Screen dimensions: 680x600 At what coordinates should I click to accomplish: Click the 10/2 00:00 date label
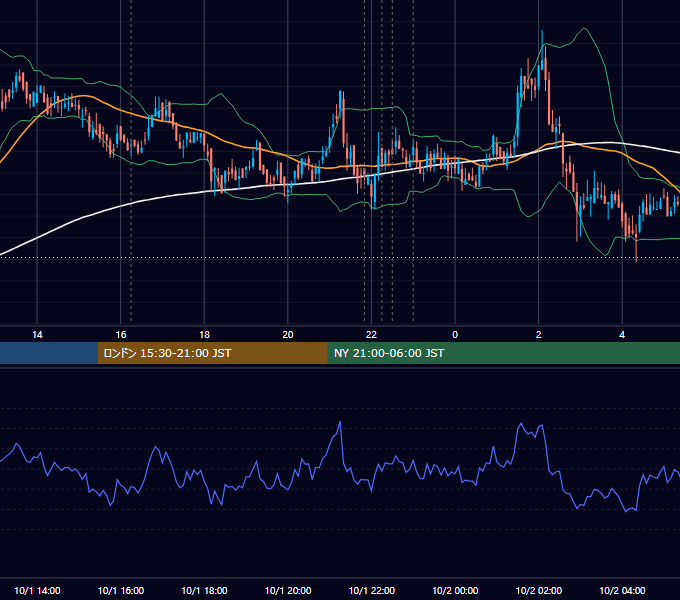coord(455,590)
